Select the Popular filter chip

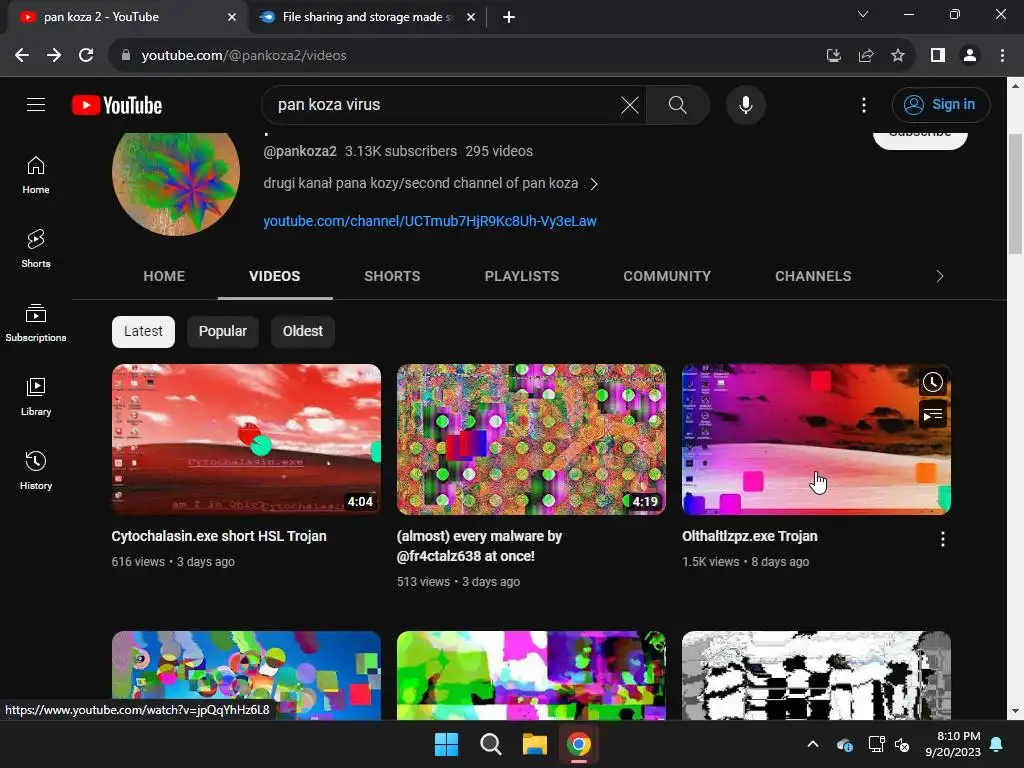[223, 331]
